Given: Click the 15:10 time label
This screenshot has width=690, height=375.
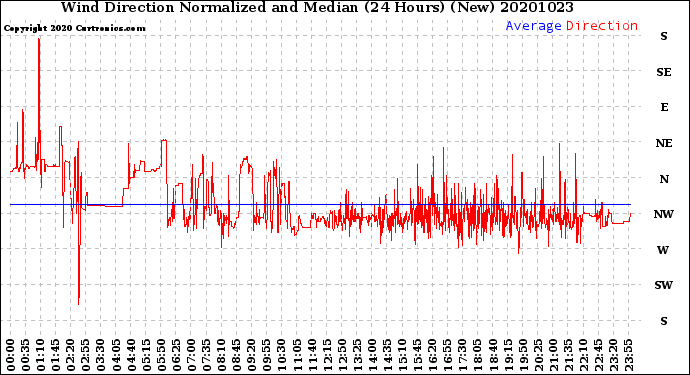Looking at the screenshot, I should point(402,355).
